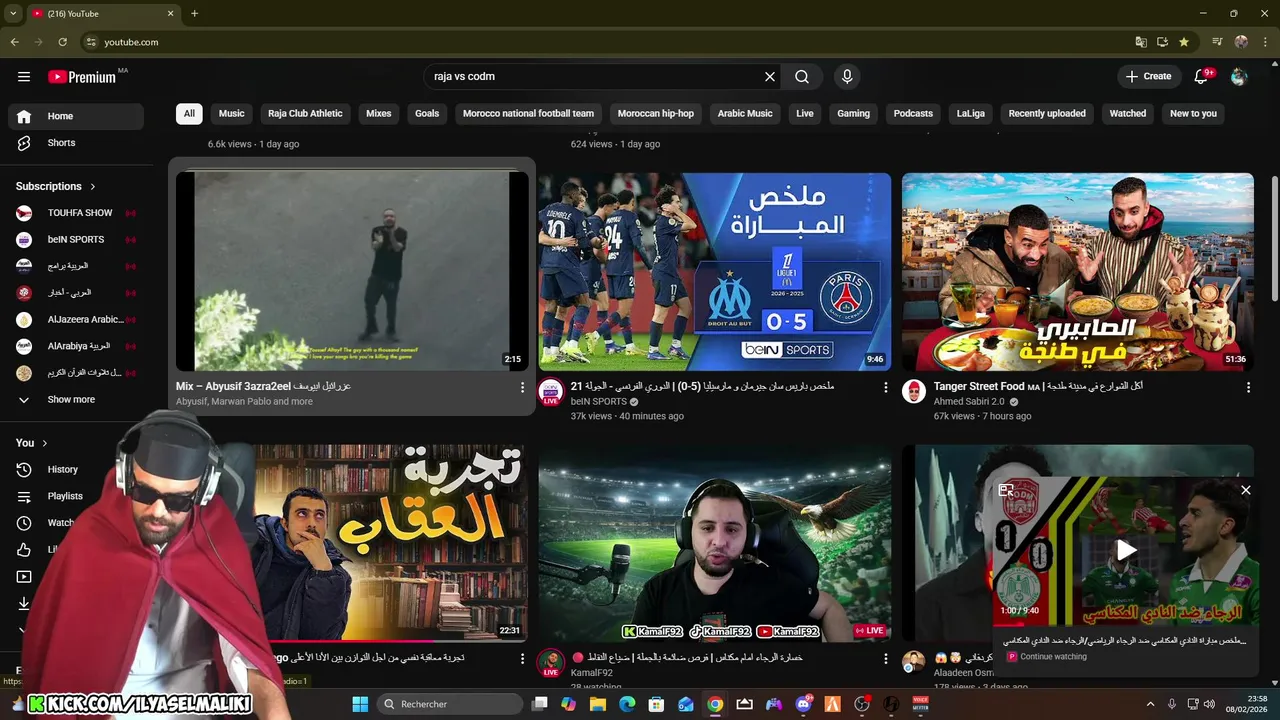
Task: Select the Mixes filter chip
Action: (x=379, y=113)
